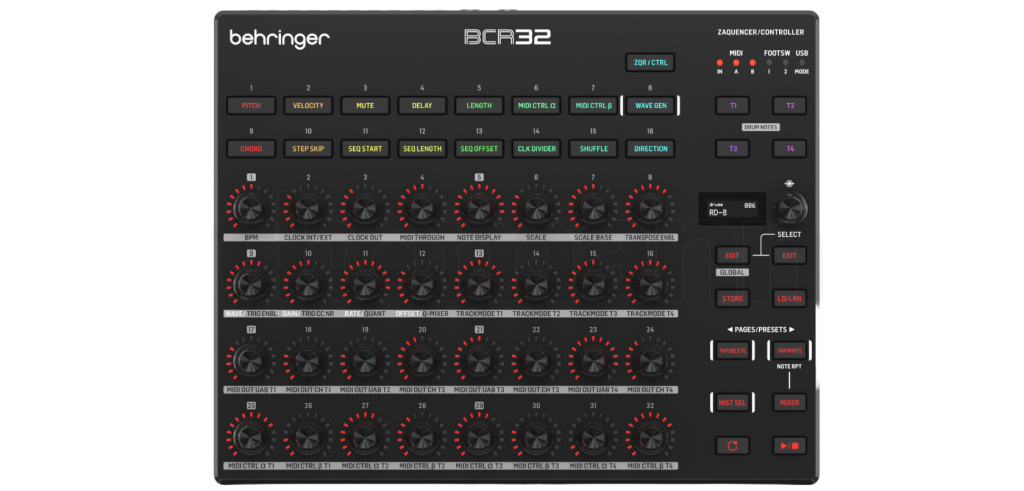Viewport: 1024px width, 491px height.
Task: Click the MIDI OUT UAB T2 knob
Action: click(365, 360)
